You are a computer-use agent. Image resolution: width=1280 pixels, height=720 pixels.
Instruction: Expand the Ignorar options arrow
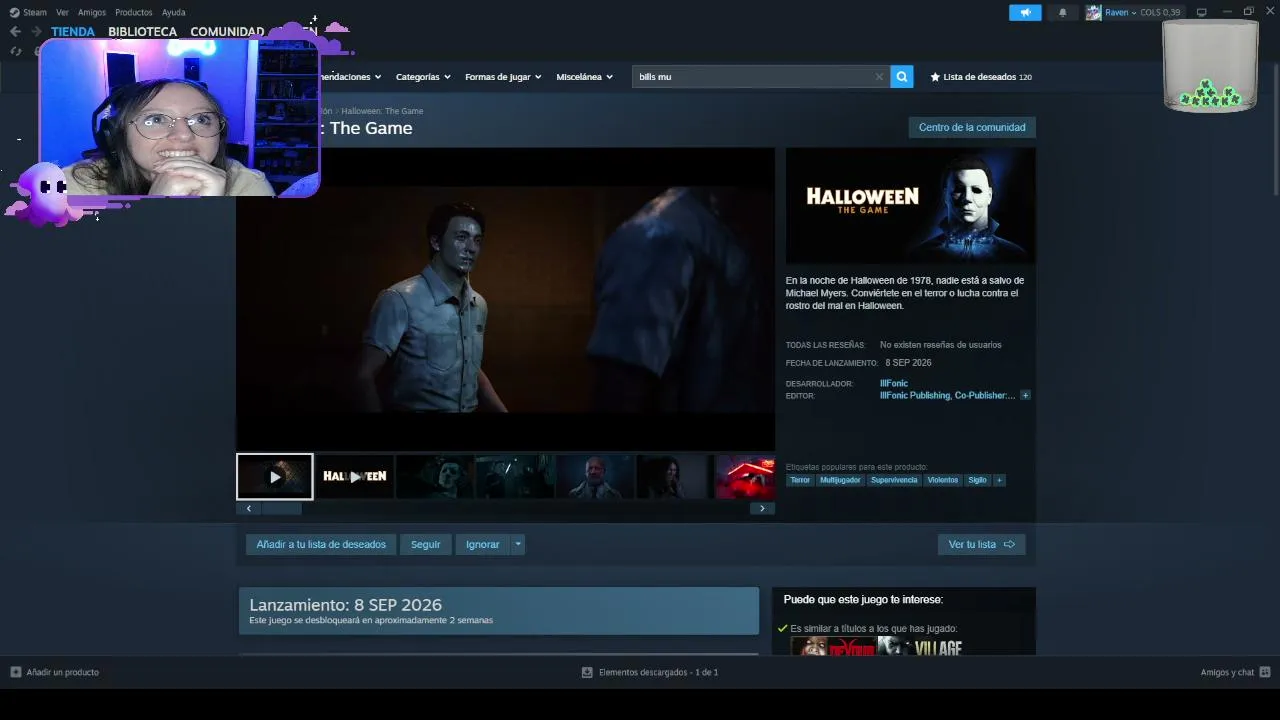tap(518, 544)
